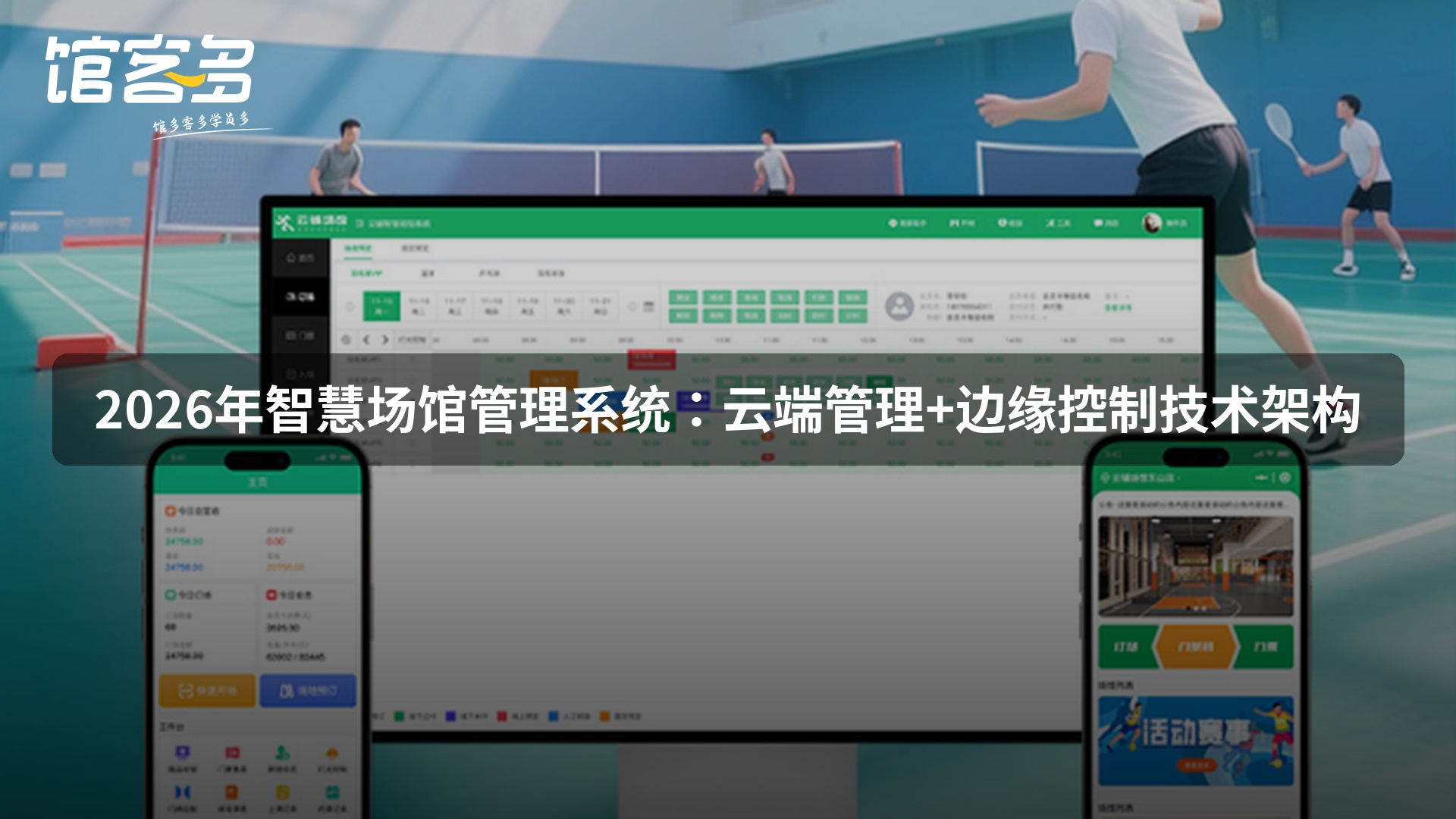Image resolution: width=1456 pixels, height=819 pixels.
Task: Tap the green member icon in workbench grid
Action: pos(282,753)
